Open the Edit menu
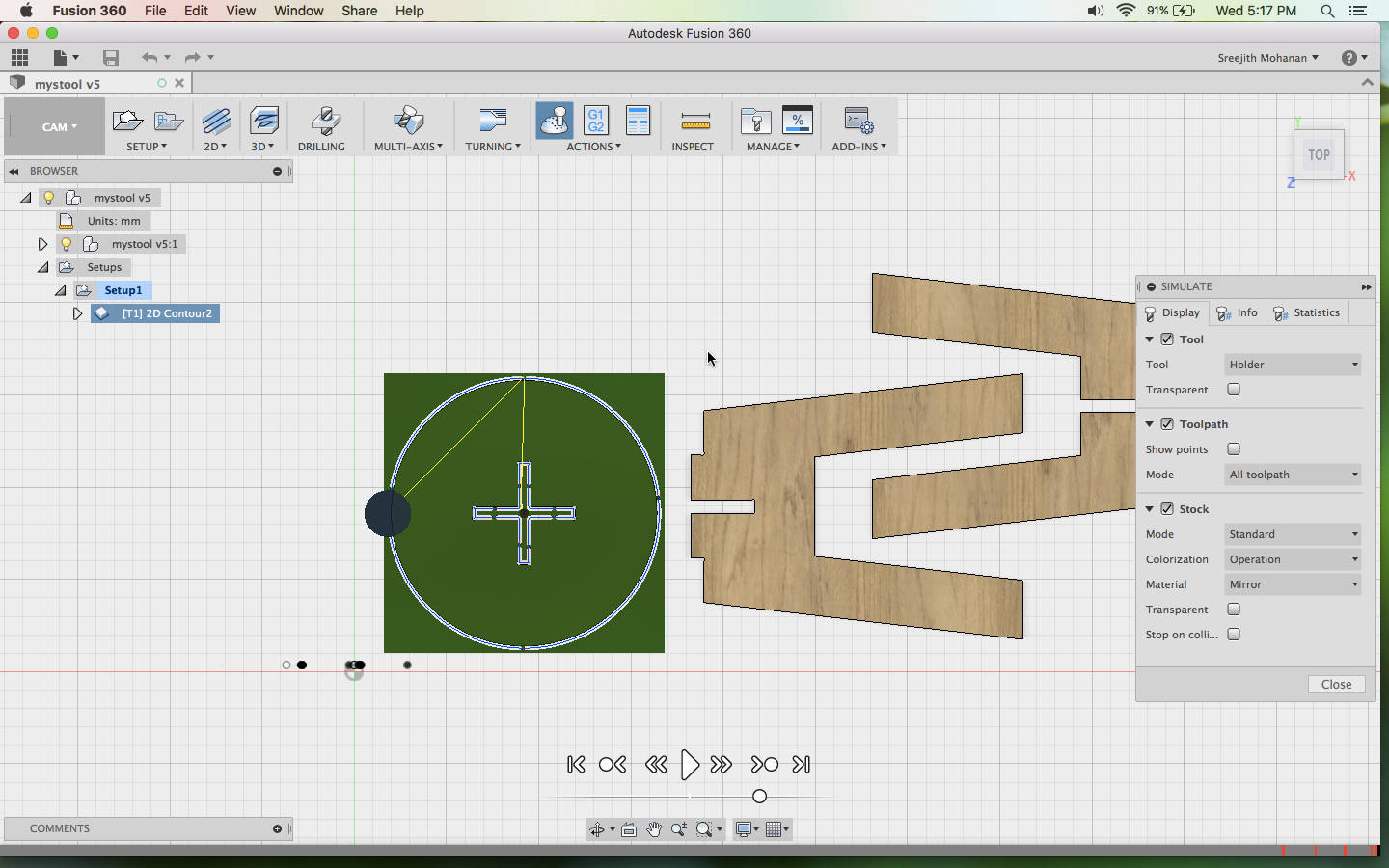 tap(196, 11)
